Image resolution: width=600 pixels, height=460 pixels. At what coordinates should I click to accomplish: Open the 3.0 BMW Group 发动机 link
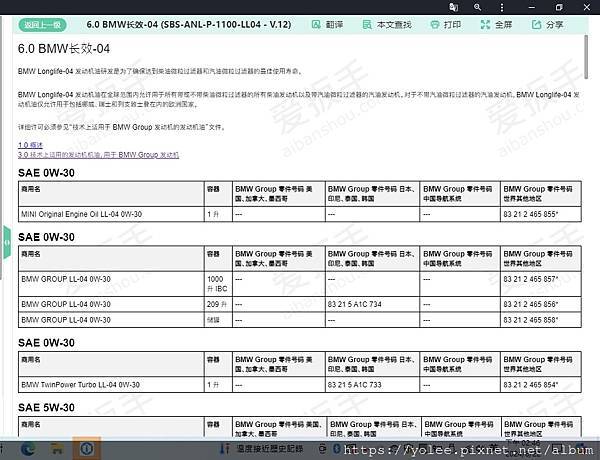98,155
